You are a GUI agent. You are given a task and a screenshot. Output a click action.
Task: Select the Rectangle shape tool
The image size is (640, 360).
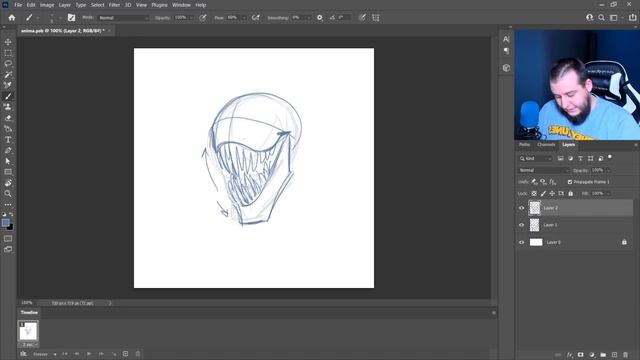(8, 172)
